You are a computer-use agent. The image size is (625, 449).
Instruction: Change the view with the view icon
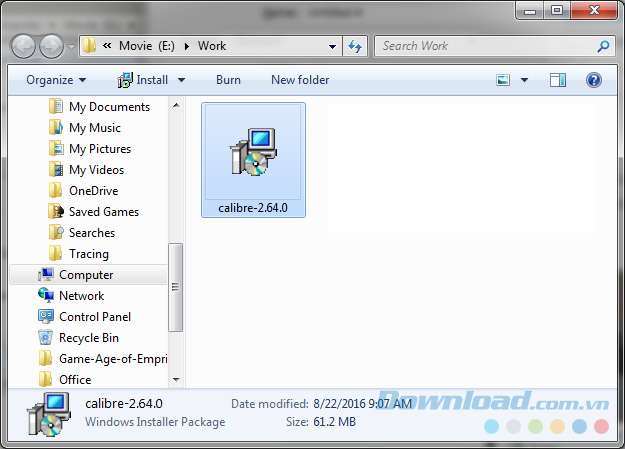coord(503,80)
